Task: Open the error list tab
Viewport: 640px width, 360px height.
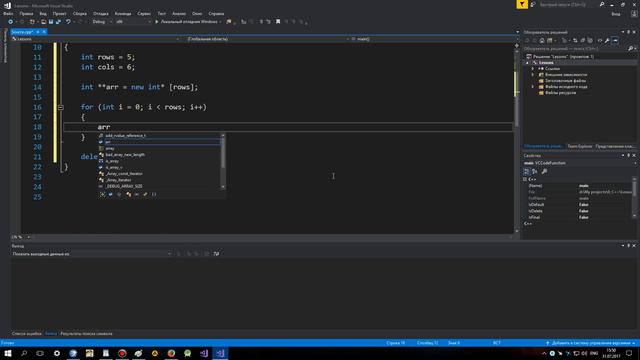Action: 27,334
